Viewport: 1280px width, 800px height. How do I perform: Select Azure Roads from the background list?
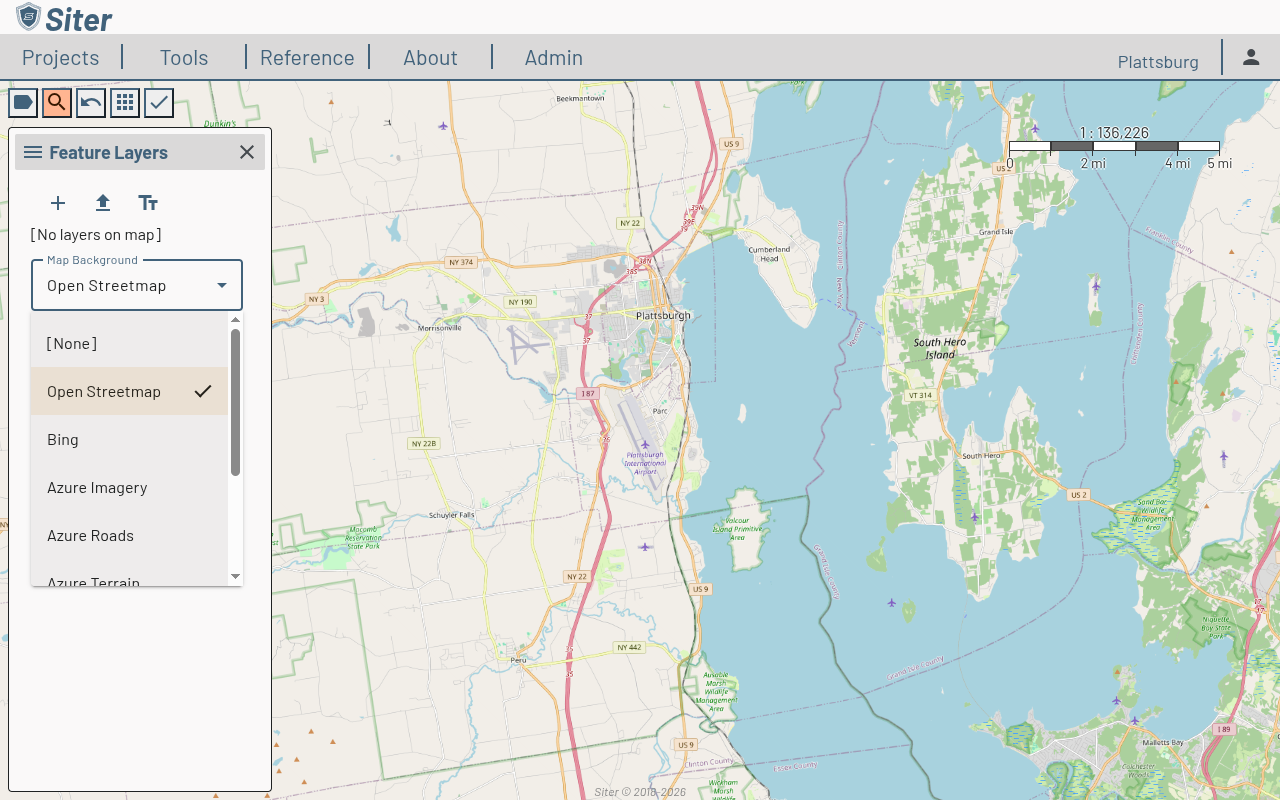(x=90, y=535)
